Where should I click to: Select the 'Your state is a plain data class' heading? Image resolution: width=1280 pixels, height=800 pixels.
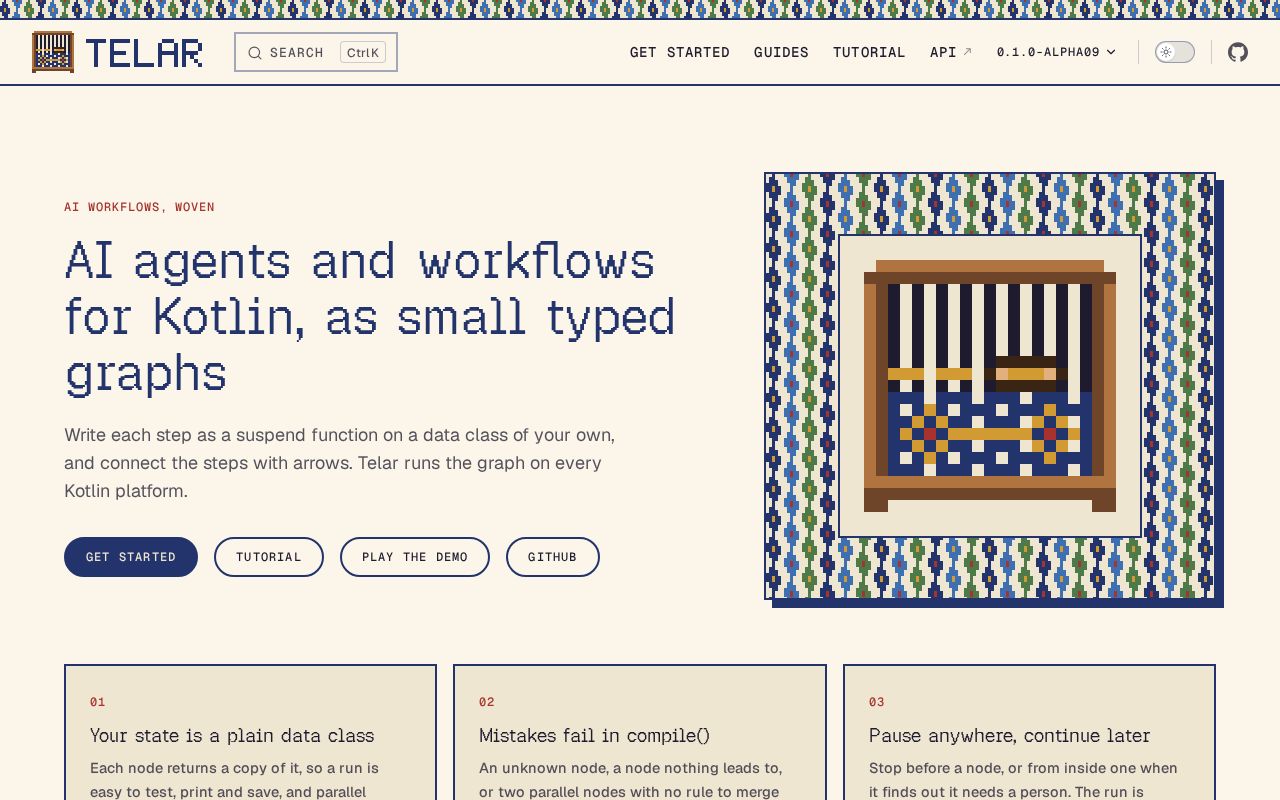point(232,735)
